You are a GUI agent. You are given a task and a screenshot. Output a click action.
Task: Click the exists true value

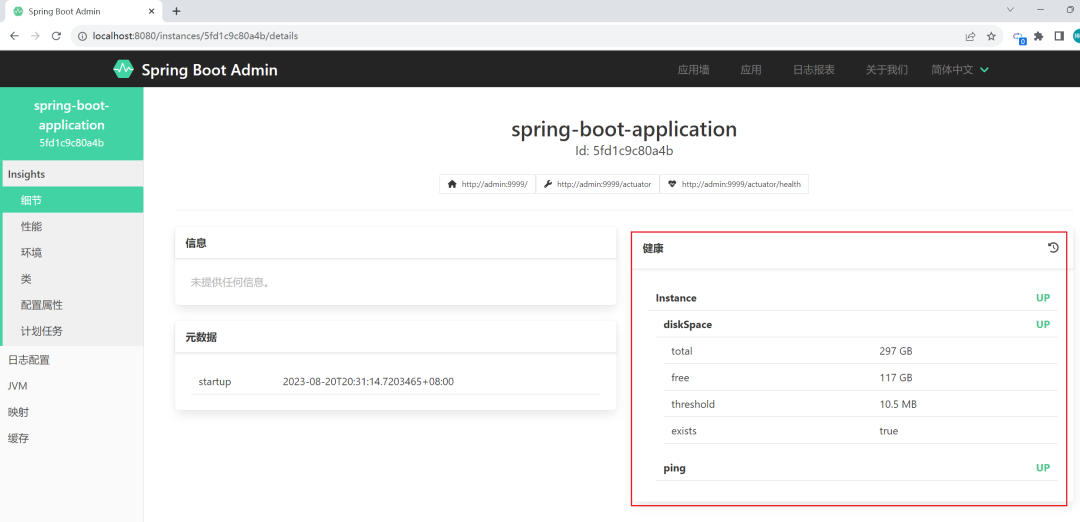889,431
